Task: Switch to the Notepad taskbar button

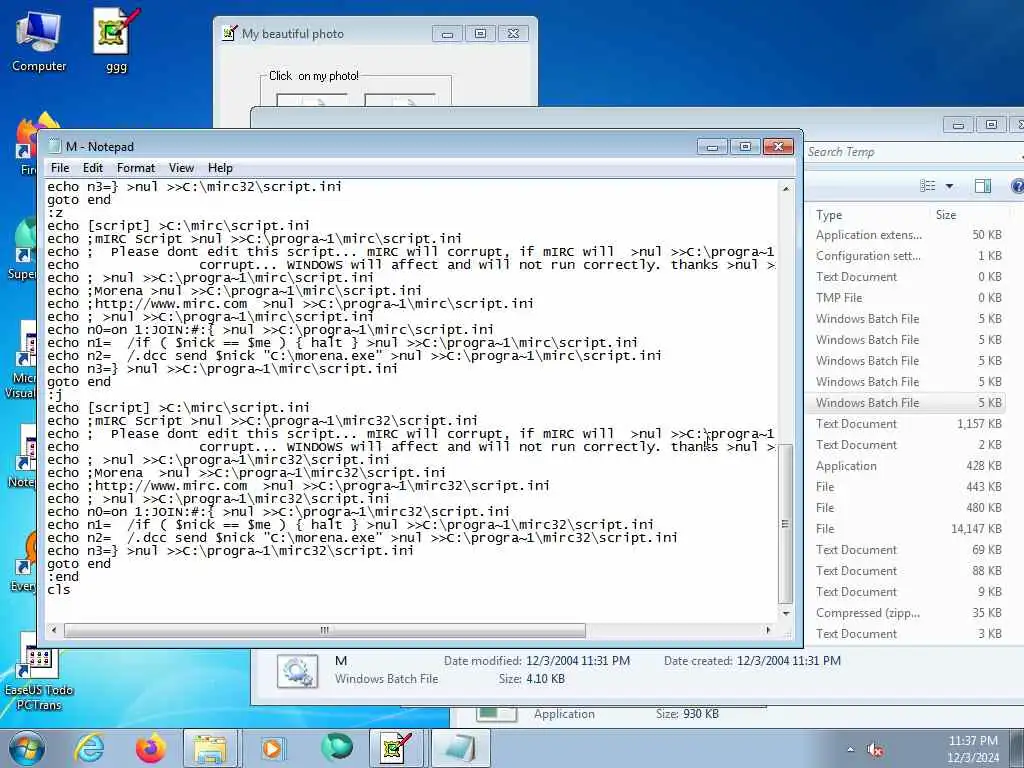Action: point(460,748)
